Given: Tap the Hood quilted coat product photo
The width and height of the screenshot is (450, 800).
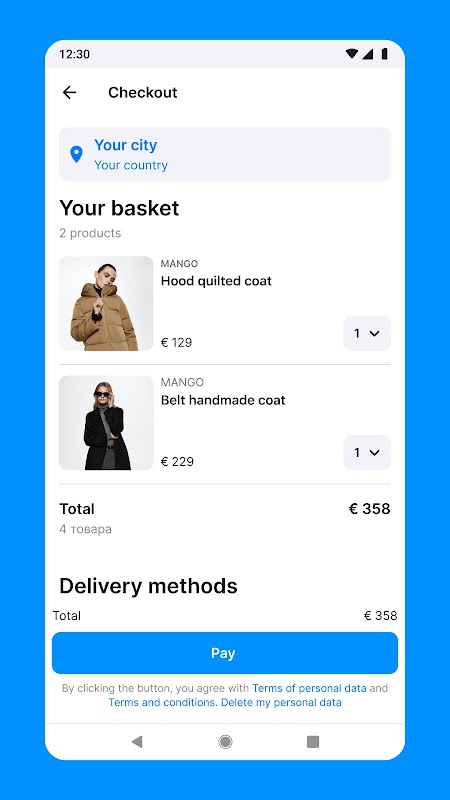Looking at the screenshot, I should (106, 304).
